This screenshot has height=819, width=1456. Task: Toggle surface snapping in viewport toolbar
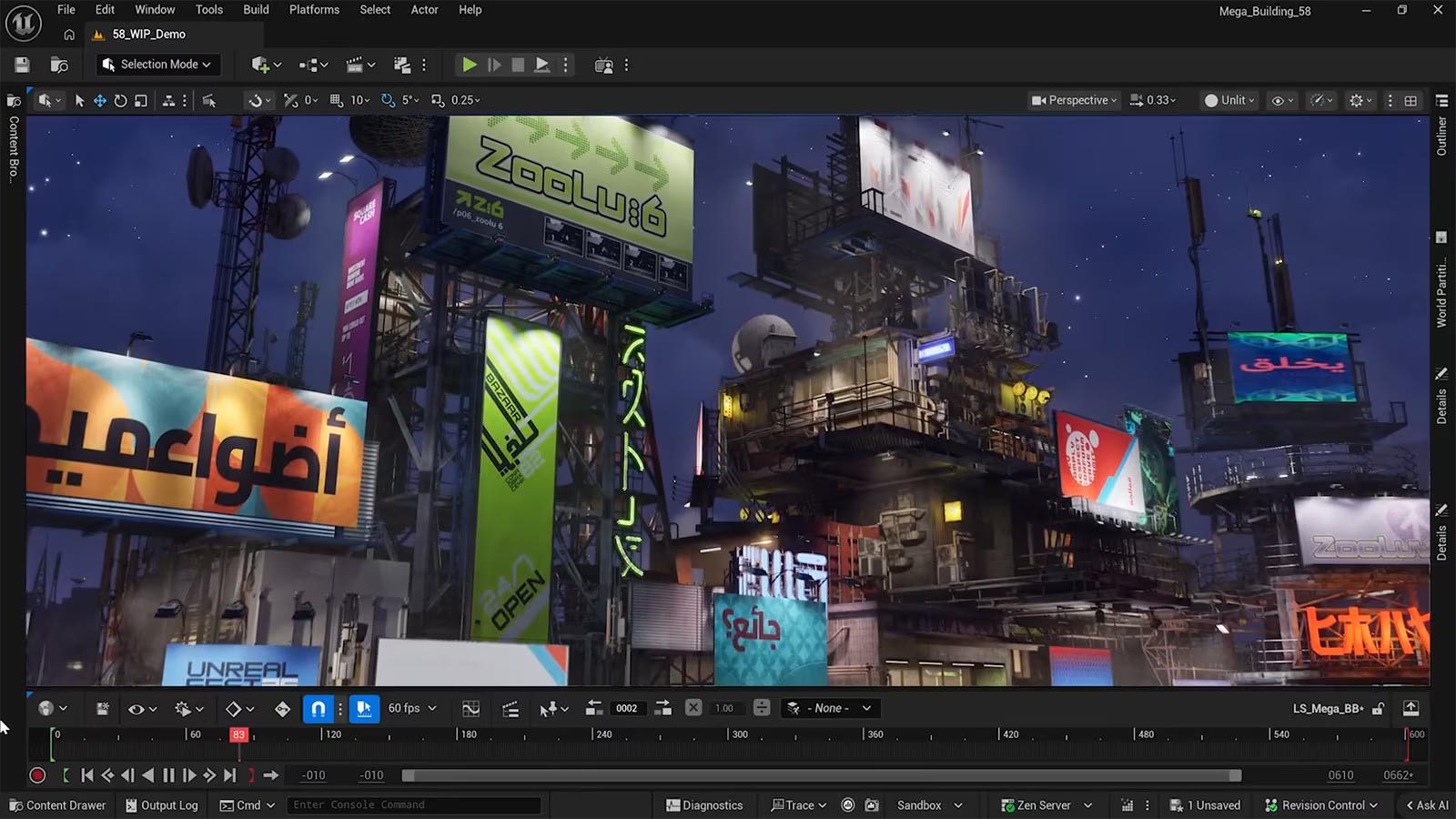click(290, 100)
